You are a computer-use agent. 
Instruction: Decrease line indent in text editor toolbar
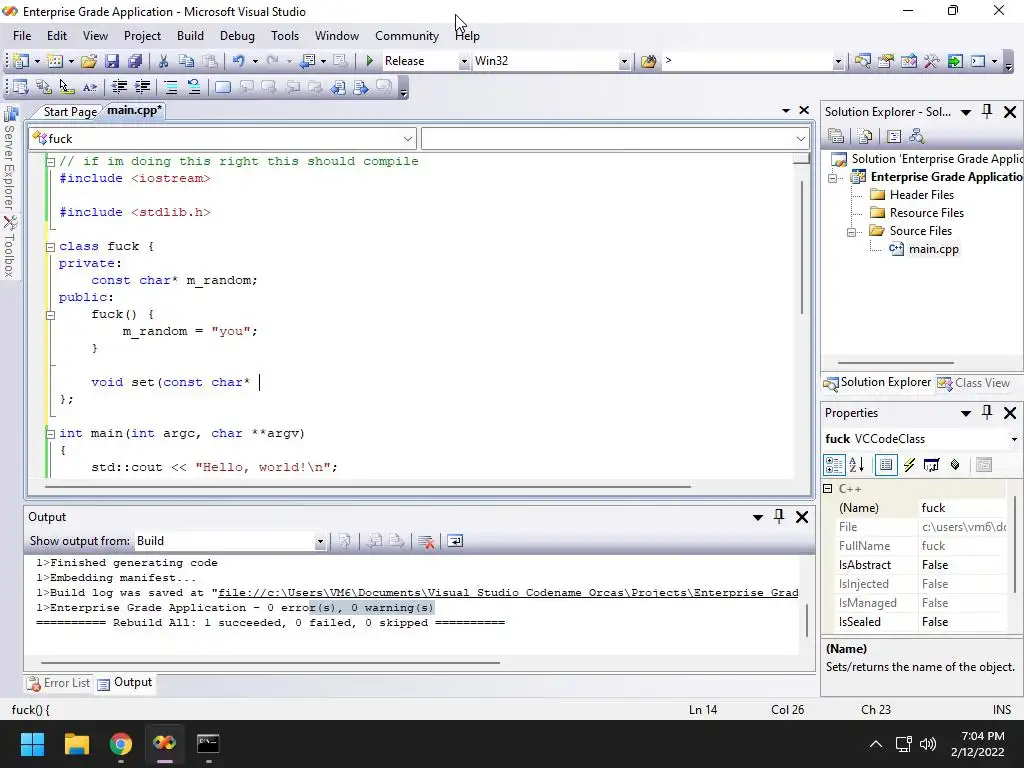coord(119,87)
